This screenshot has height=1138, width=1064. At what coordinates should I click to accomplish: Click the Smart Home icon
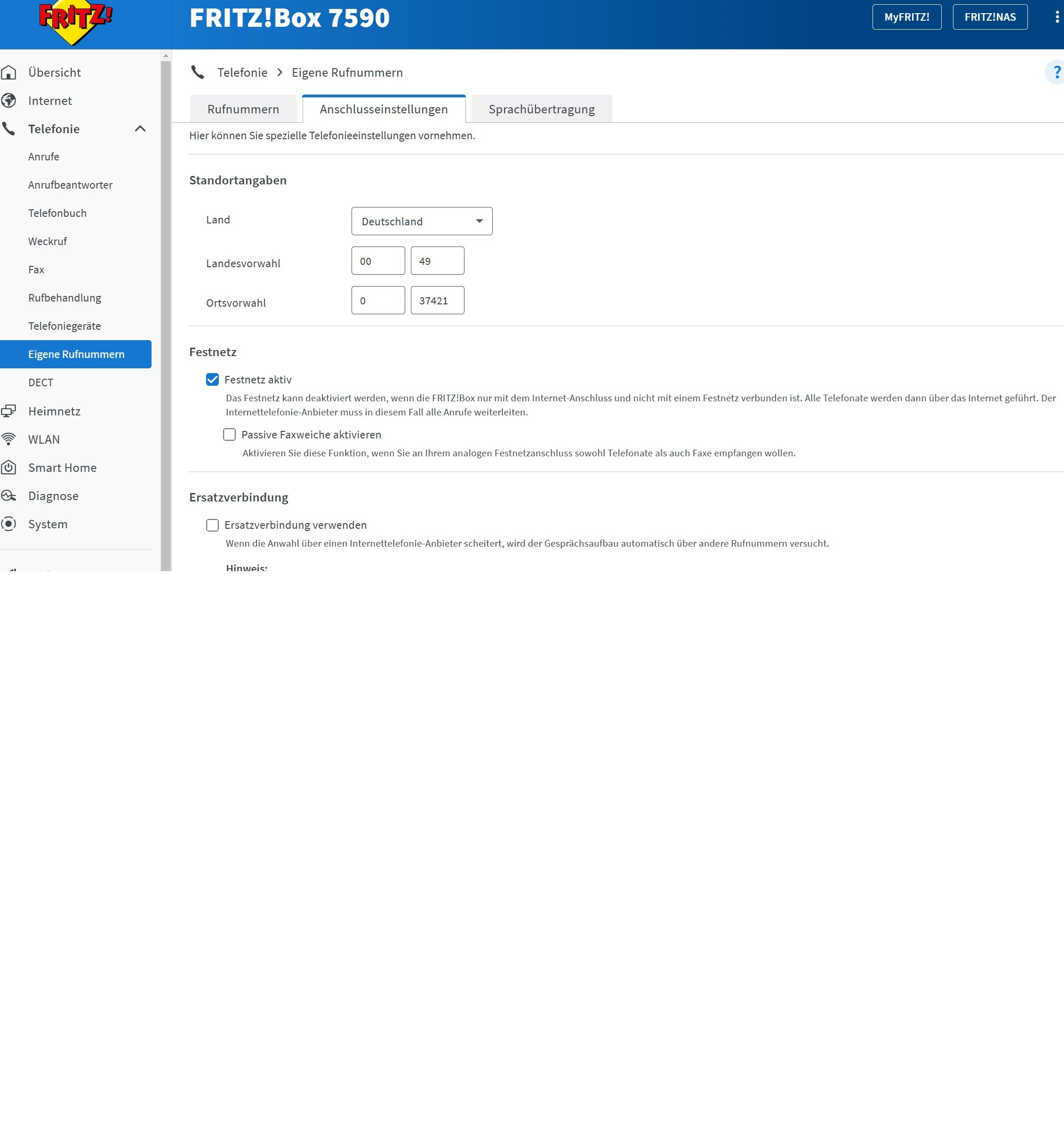pos(8,467)
